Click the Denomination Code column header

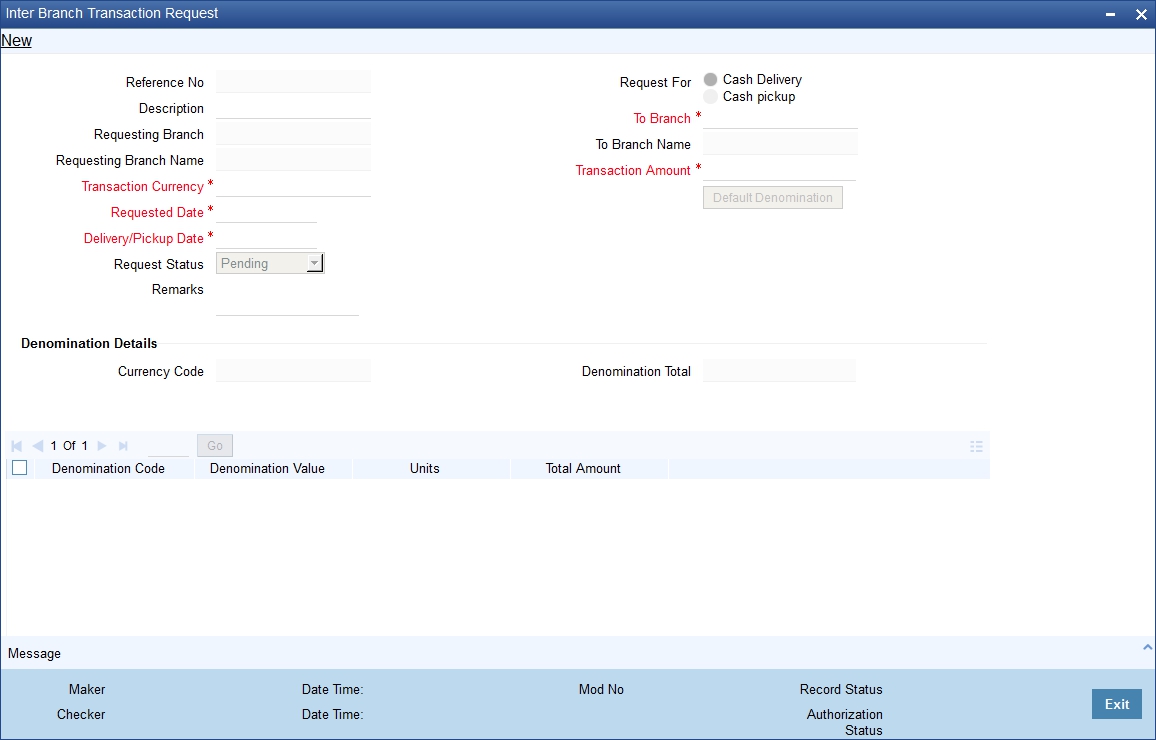[108, 469]
